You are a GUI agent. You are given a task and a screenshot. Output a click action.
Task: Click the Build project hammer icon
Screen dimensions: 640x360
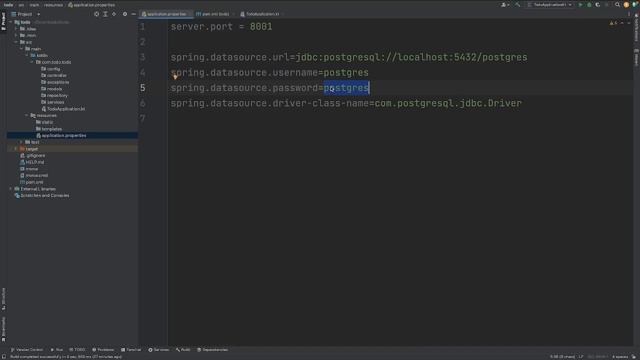[518, 5]
